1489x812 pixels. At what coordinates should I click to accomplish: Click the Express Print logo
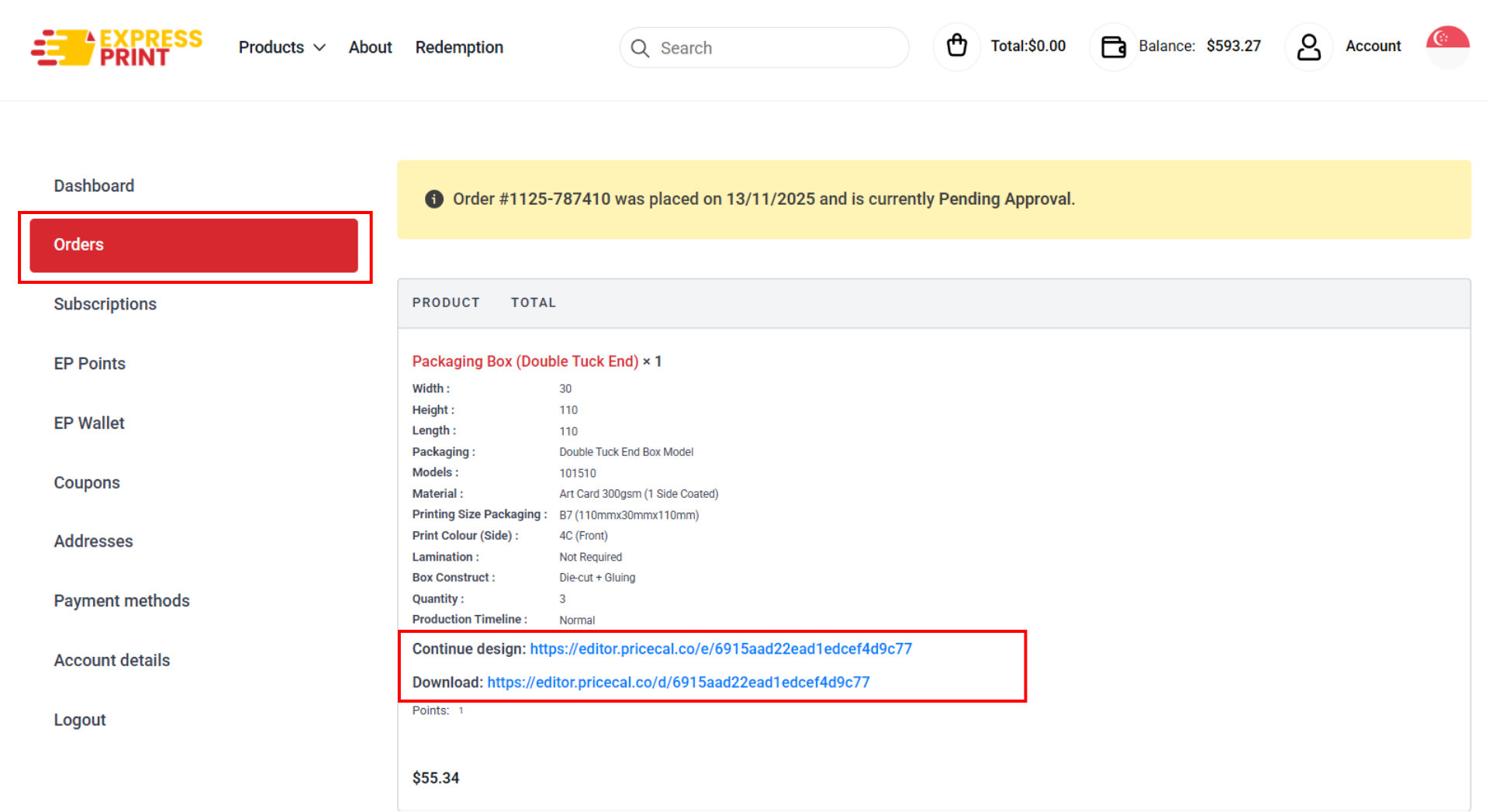116,47
